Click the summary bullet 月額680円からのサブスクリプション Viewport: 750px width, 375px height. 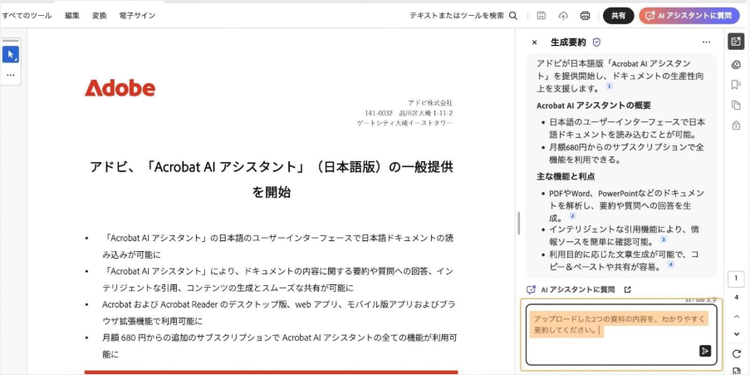point(626,153)
